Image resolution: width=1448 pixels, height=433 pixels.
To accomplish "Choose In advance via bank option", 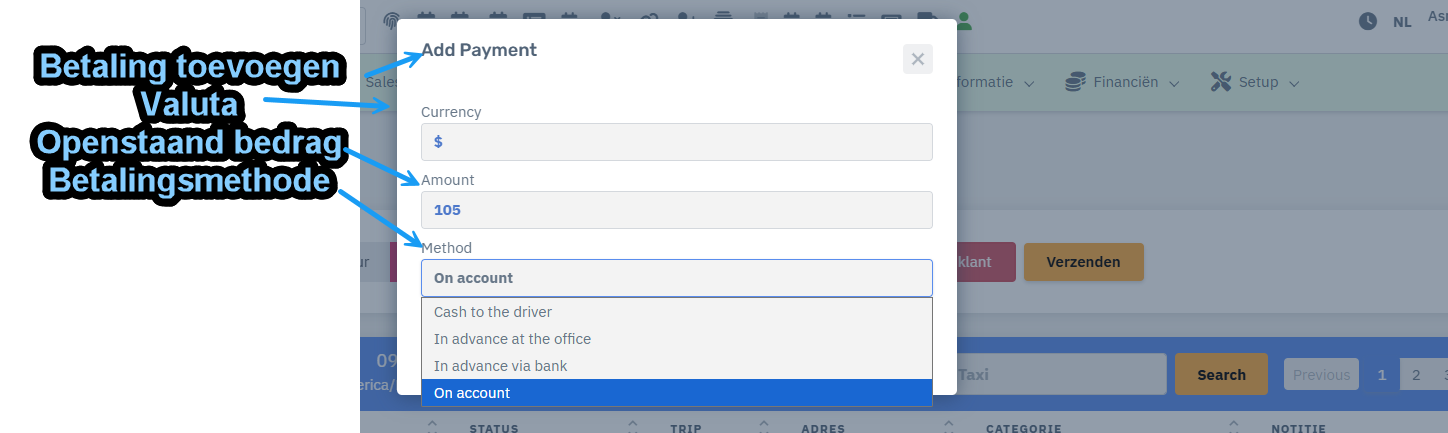I will (677, 366).
